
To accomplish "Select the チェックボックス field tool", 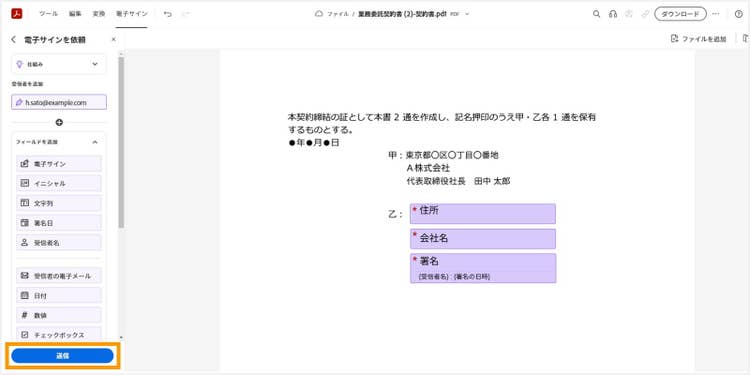I will pyautogui.click(x=59, y=335).
